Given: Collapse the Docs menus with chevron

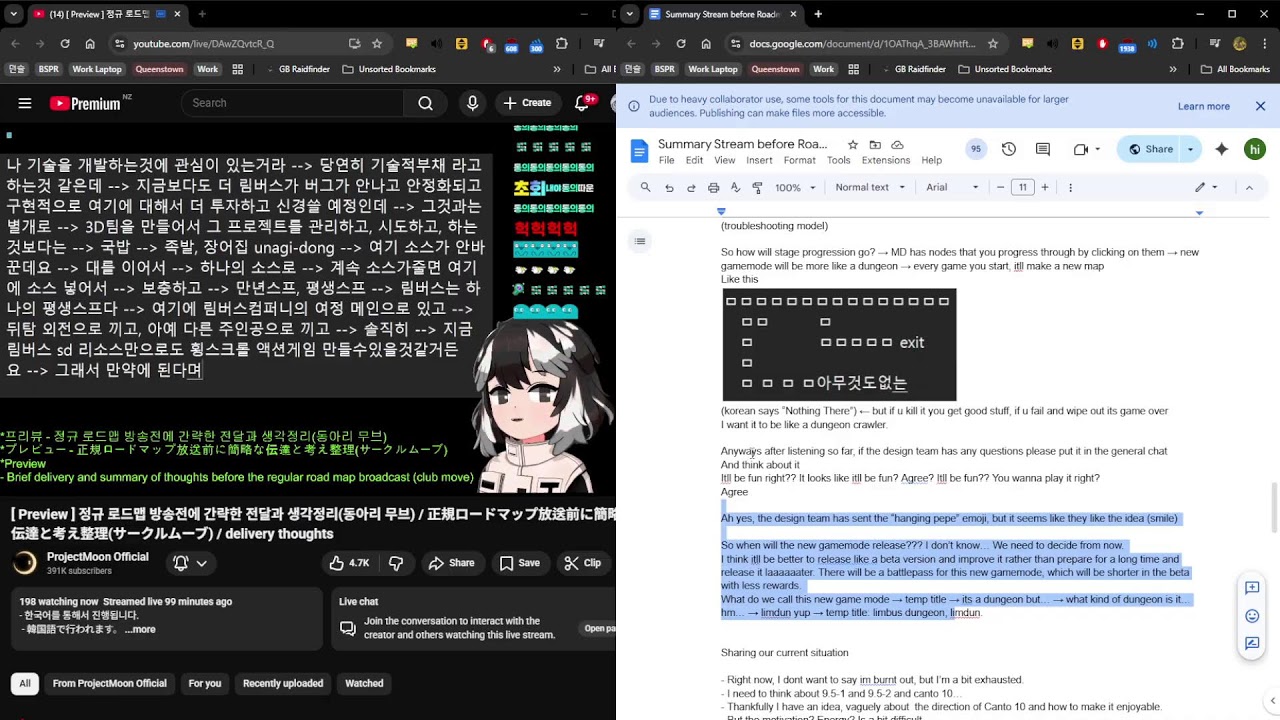Looking at the screenshot, I should (x=1249, y=187).
